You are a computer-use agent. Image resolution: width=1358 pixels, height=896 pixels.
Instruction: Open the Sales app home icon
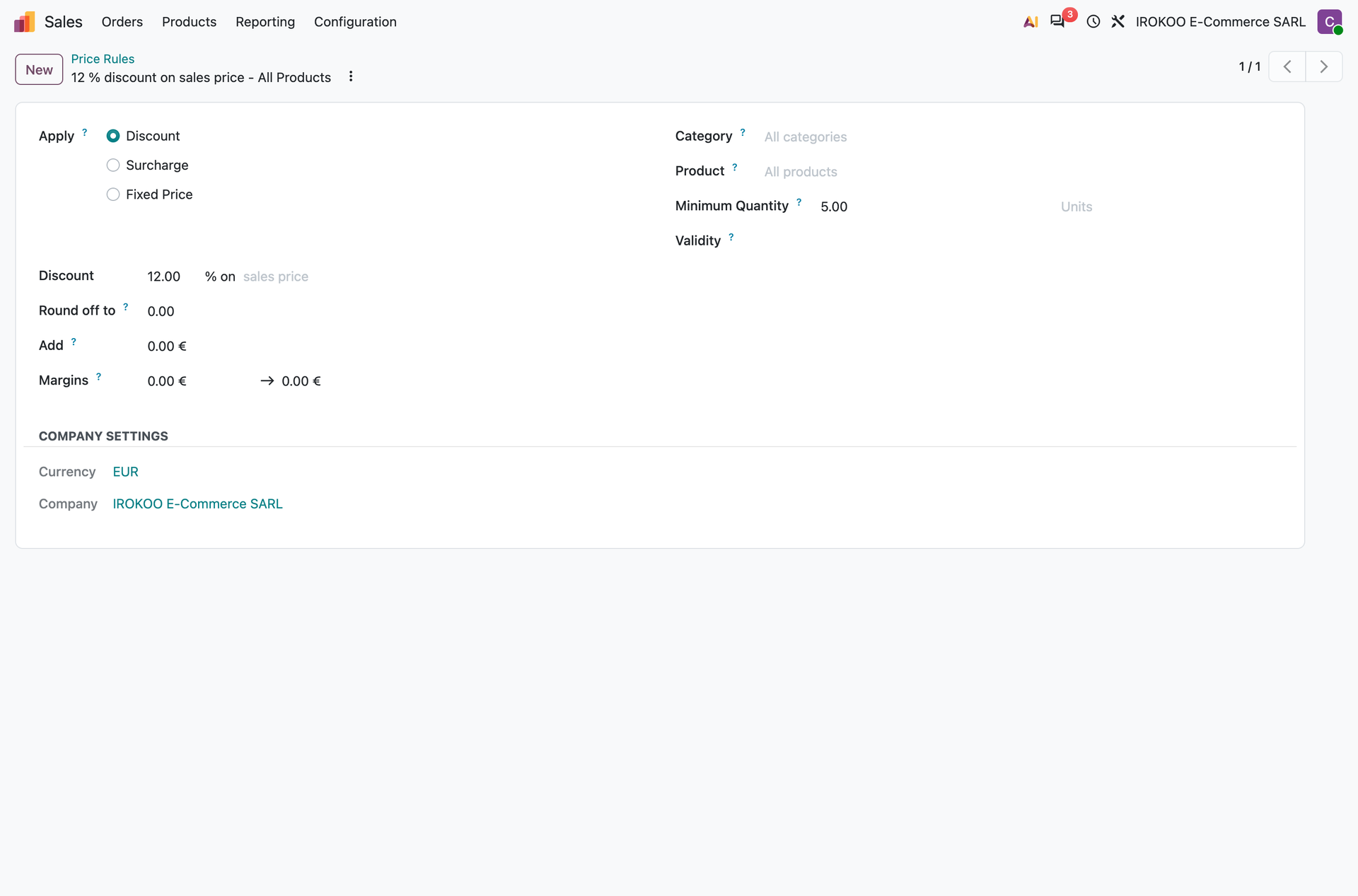click(24, 22)
